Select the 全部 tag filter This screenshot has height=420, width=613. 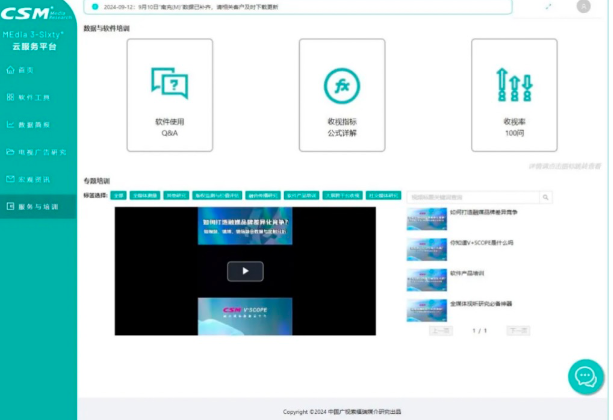point(118,196)
